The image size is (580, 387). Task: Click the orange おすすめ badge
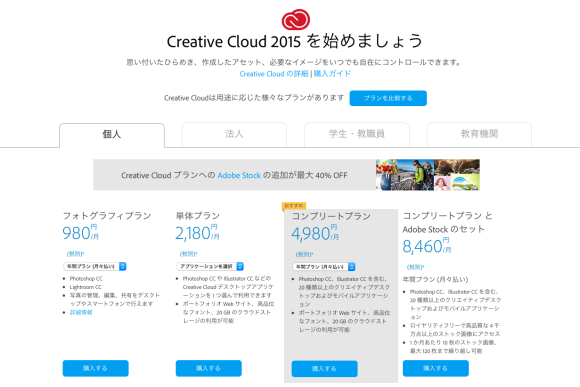tap(294, 206)
